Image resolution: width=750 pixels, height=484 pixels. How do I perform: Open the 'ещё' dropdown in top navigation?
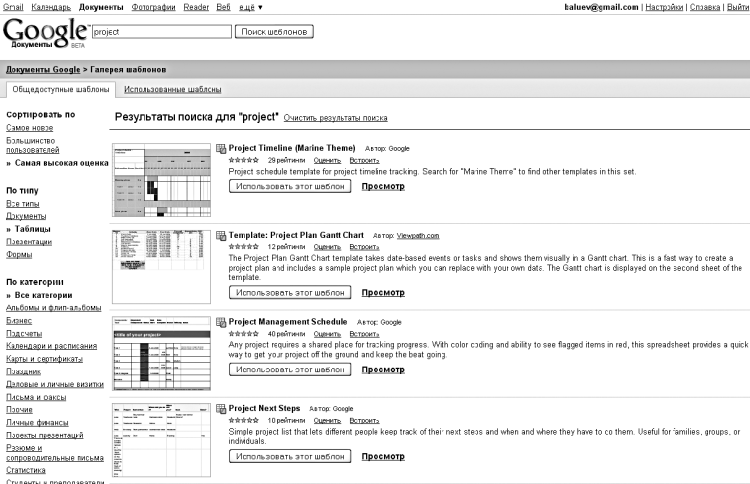250,7
